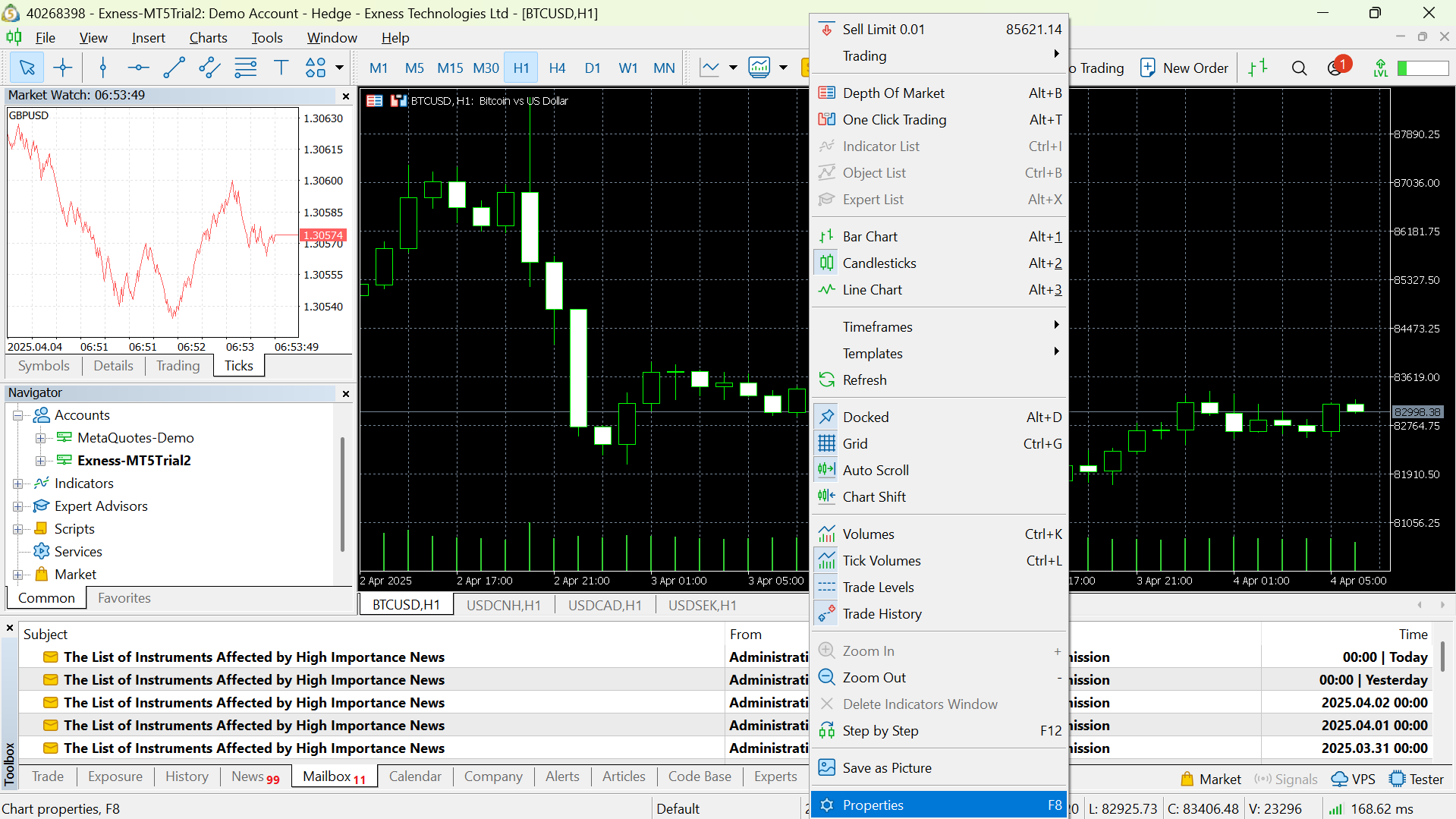1456x819 pixels.
Task: Click the VPS level signal icon
Action: [1381, 68]
